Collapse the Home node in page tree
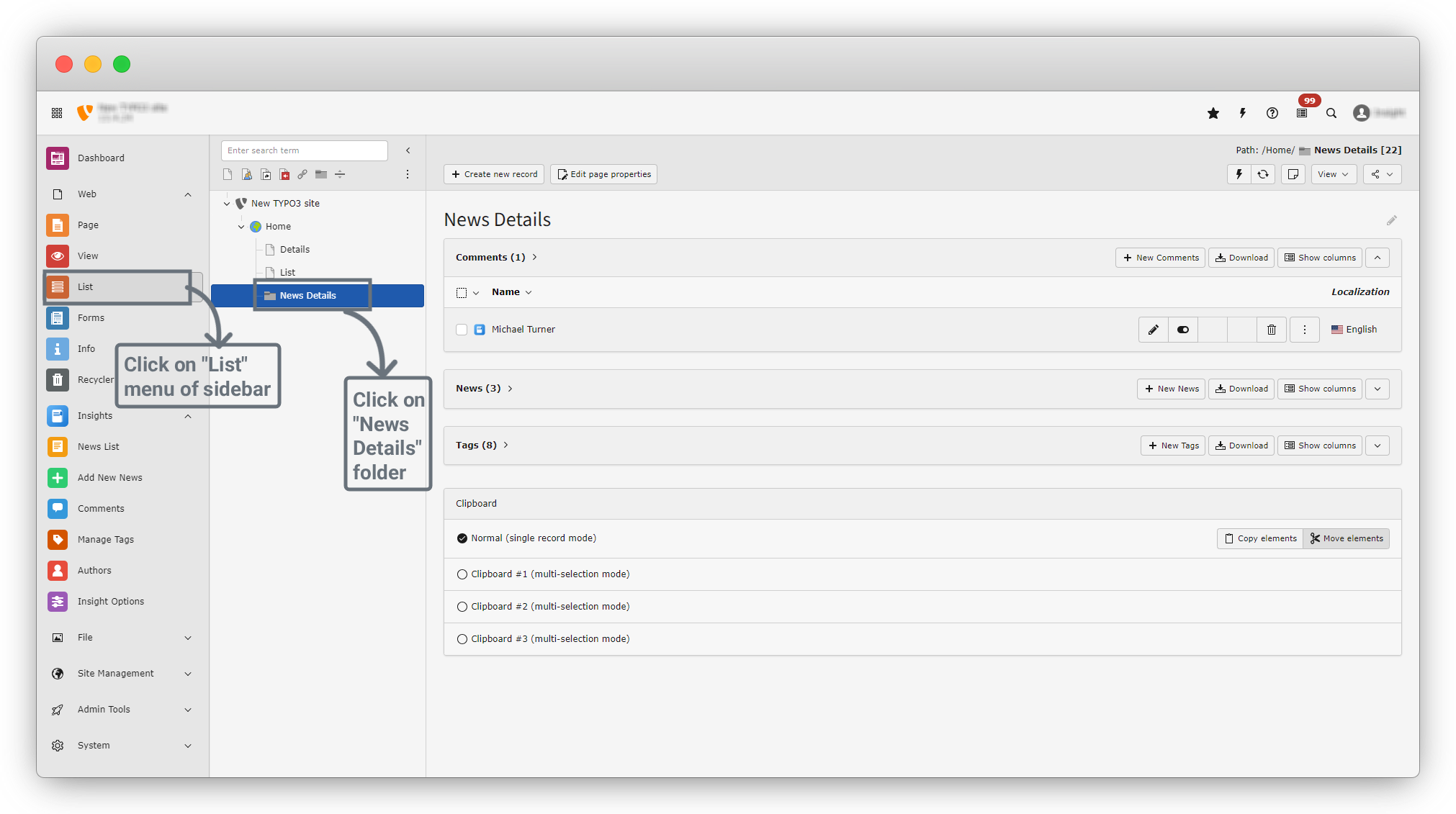 pyautogui.click(x=241, y=227)
